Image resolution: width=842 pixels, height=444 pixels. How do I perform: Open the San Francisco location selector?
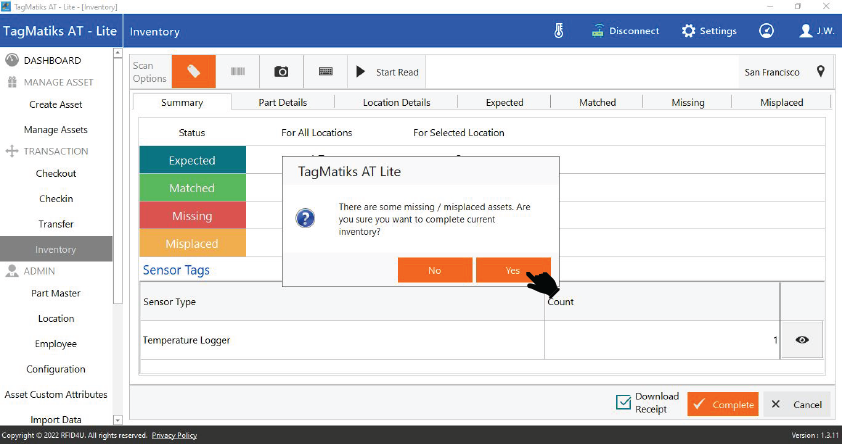[x=772, y=72]
